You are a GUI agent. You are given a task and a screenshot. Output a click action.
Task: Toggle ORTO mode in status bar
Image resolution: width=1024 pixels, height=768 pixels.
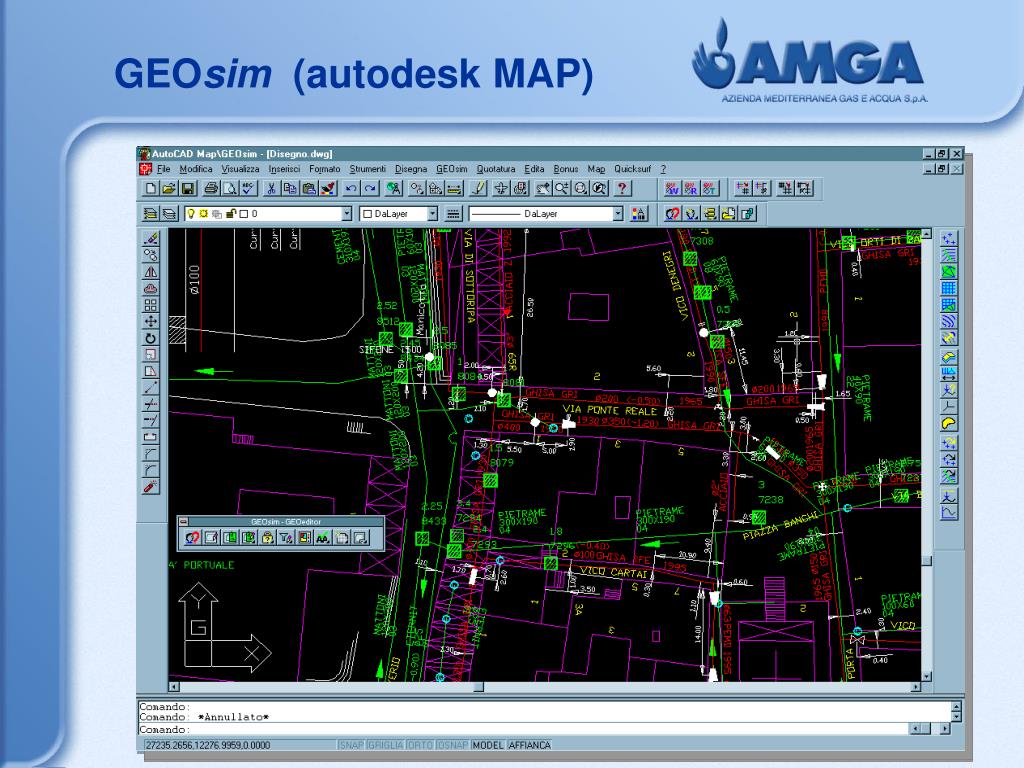pyautogui.click(x=420, y=745)
